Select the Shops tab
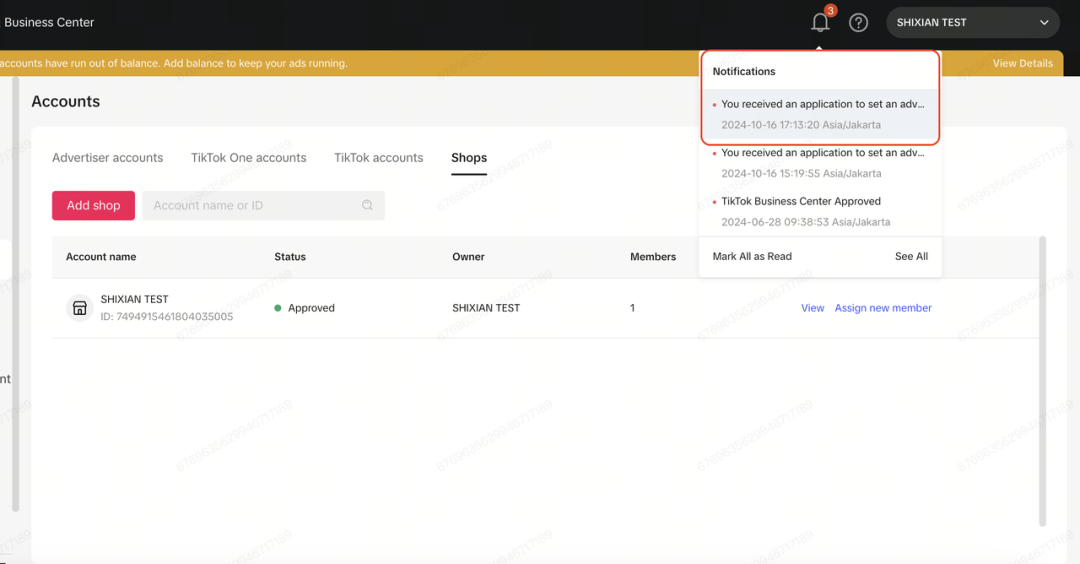Viewport: 1080px width, 564px height. click(469, 158)
